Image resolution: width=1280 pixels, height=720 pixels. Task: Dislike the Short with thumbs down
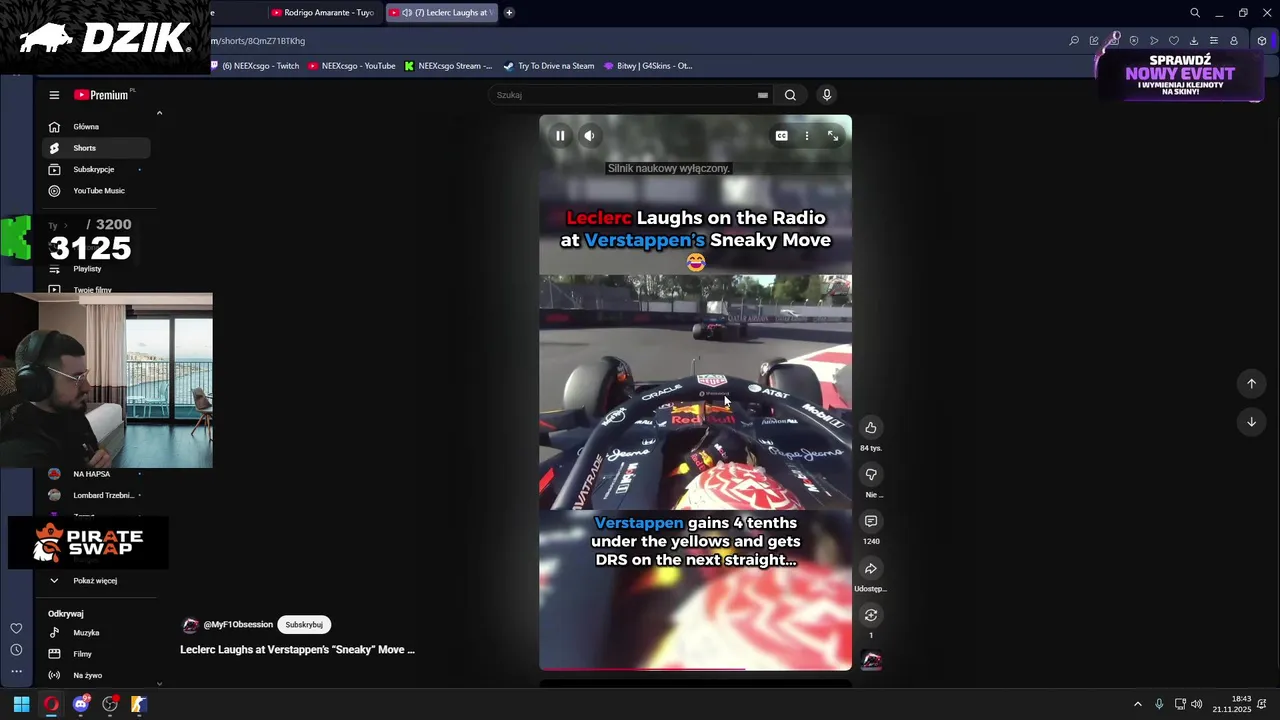click(x=871, y=474)
